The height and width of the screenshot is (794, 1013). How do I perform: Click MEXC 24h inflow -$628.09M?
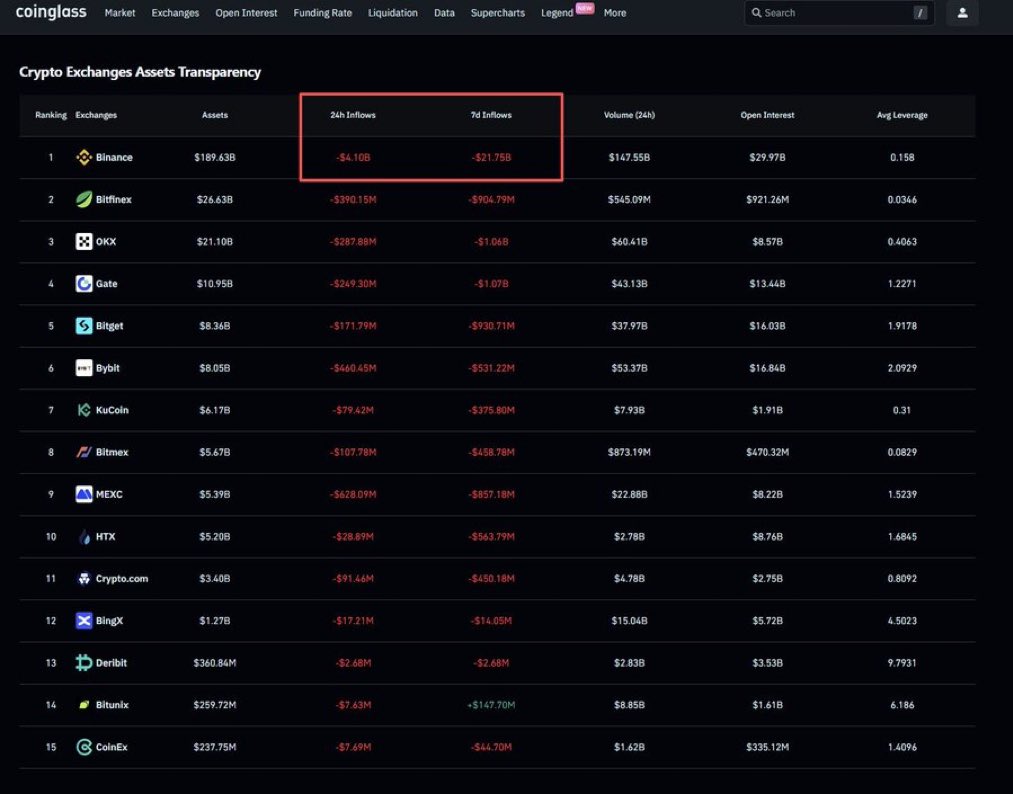(x=353, y=495)
